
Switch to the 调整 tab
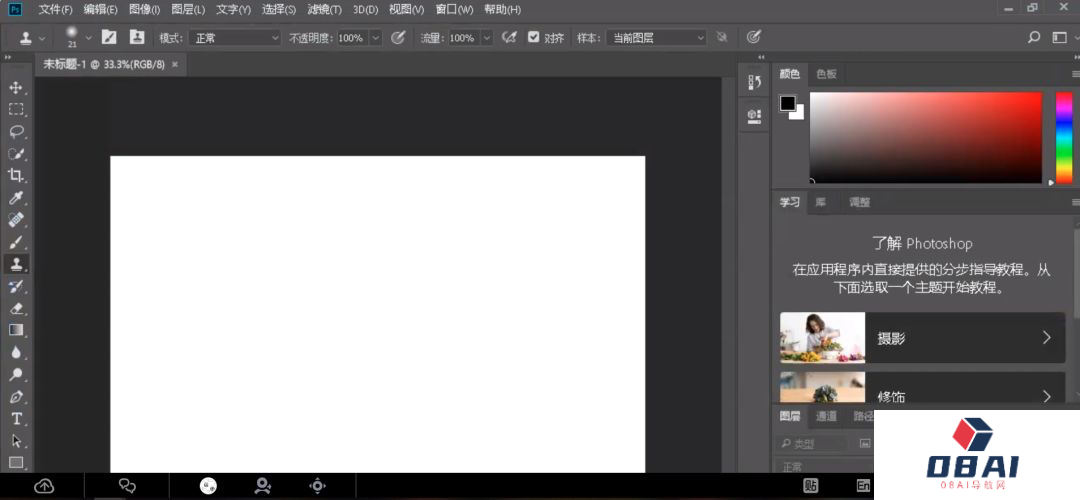859,202
